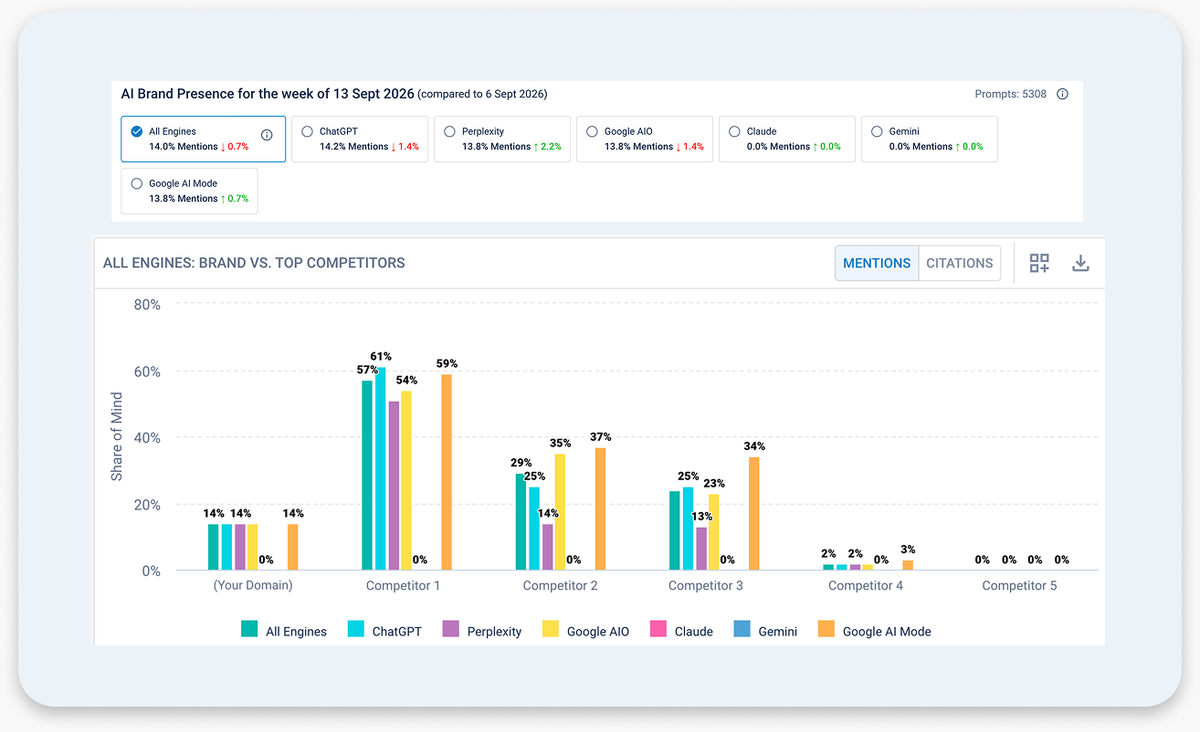Click the Competitor 2 axis label
The image size is (1200, 732).
point(560,585)
